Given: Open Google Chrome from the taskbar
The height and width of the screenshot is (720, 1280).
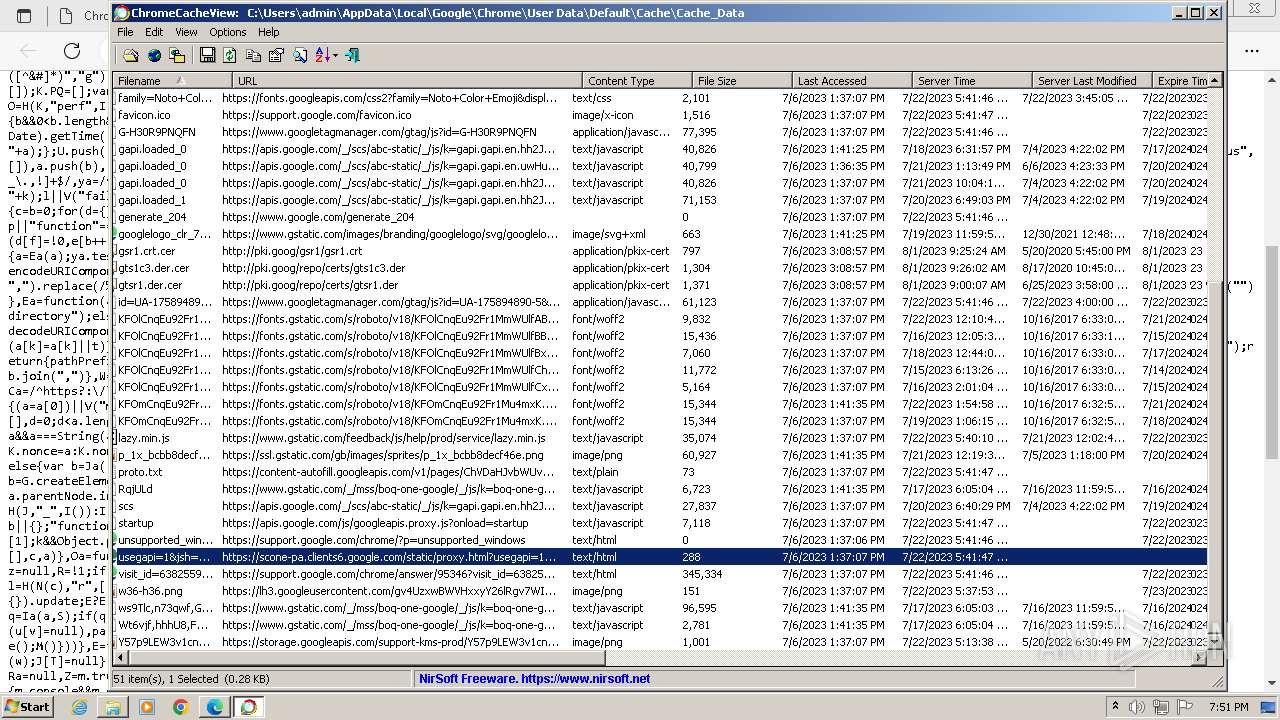Looking at the screenshot, I should (x=181, y=707).
